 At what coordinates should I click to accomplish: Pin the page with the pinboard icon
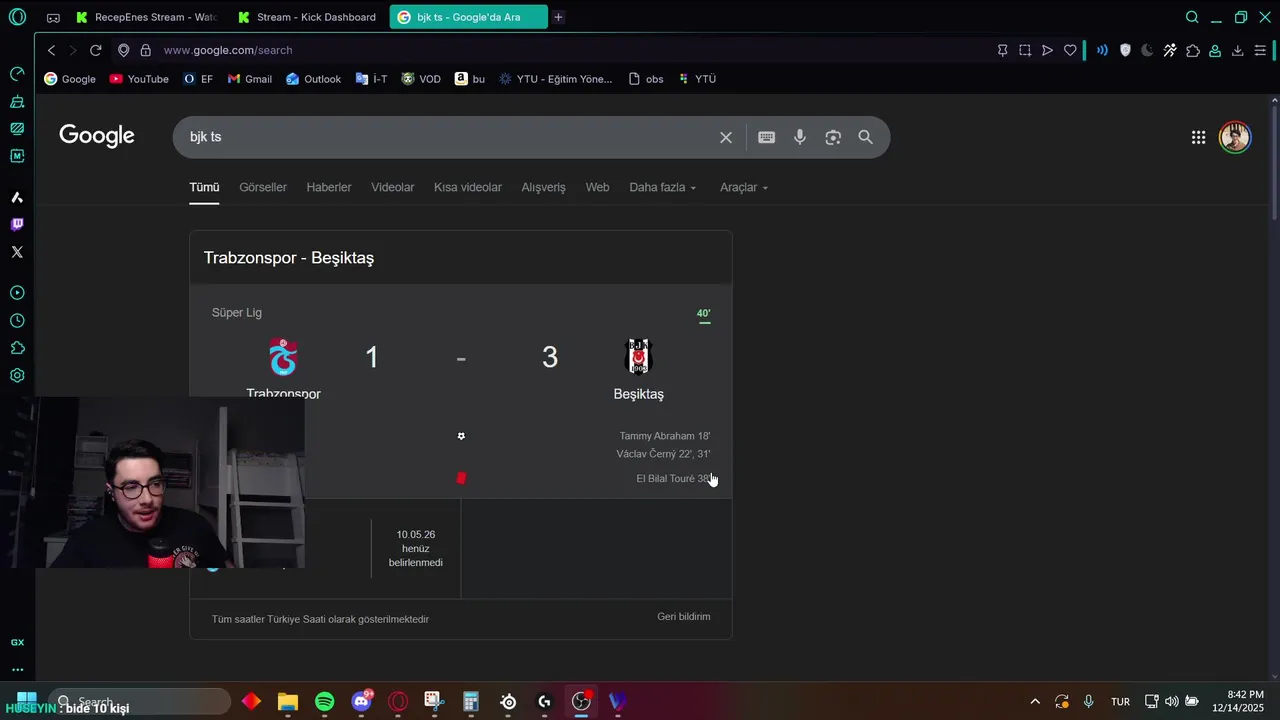(1002, 50)
